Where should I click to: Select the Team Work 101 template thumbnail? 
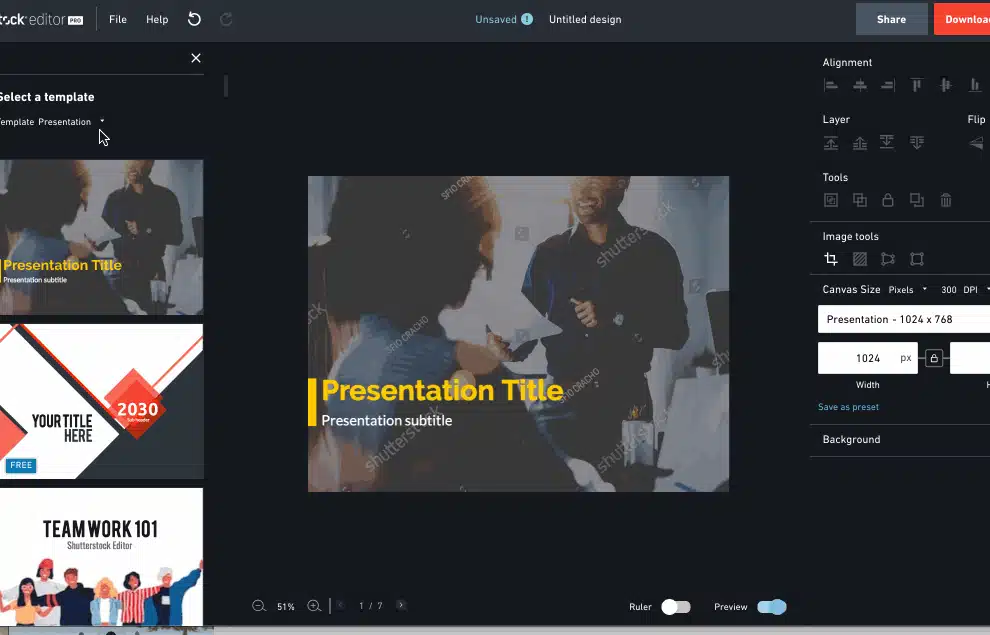(101, 556)
